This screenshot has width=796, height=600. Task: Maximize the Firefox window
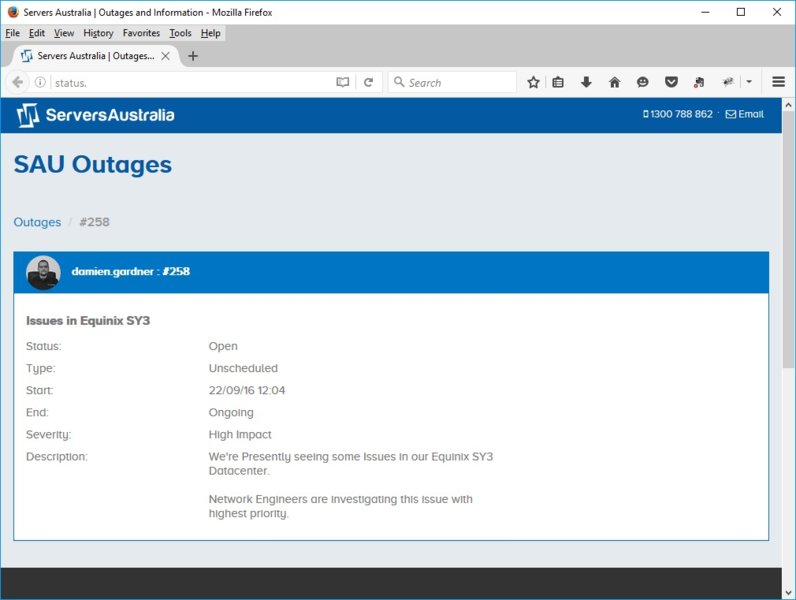tap(741, 12)
